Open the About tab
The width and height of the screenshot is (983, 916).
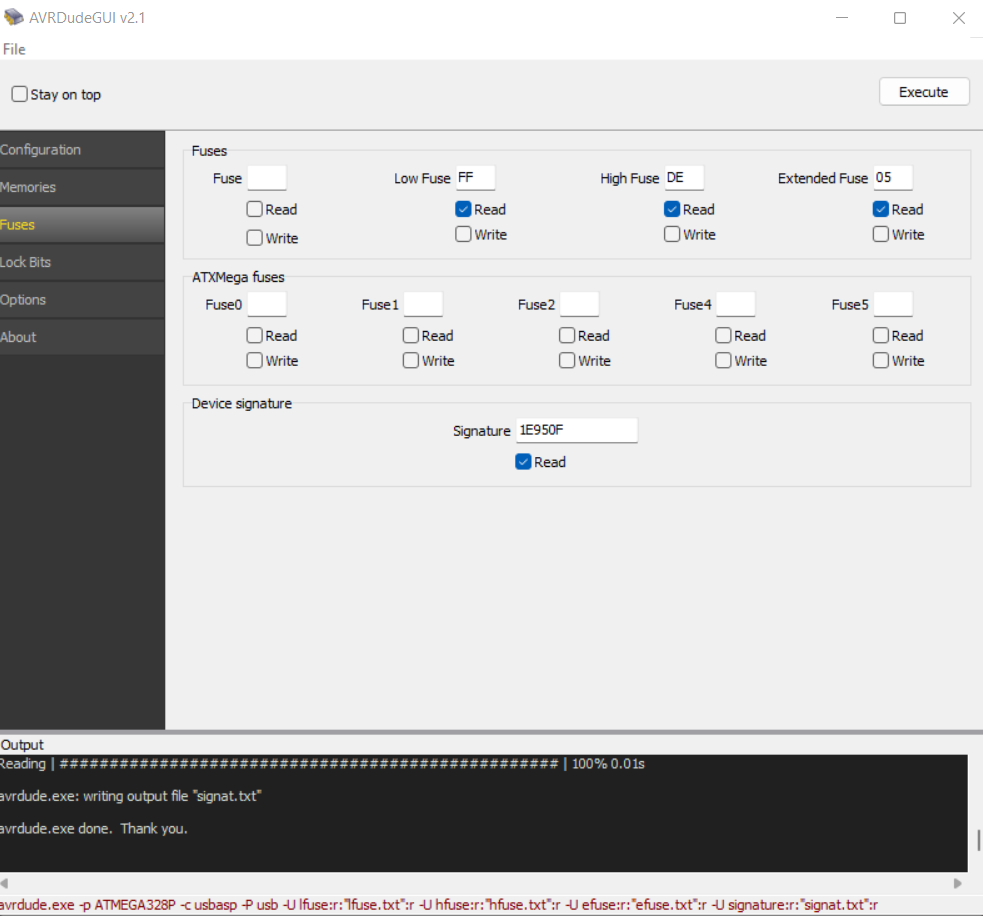click(x=82, y=337)
